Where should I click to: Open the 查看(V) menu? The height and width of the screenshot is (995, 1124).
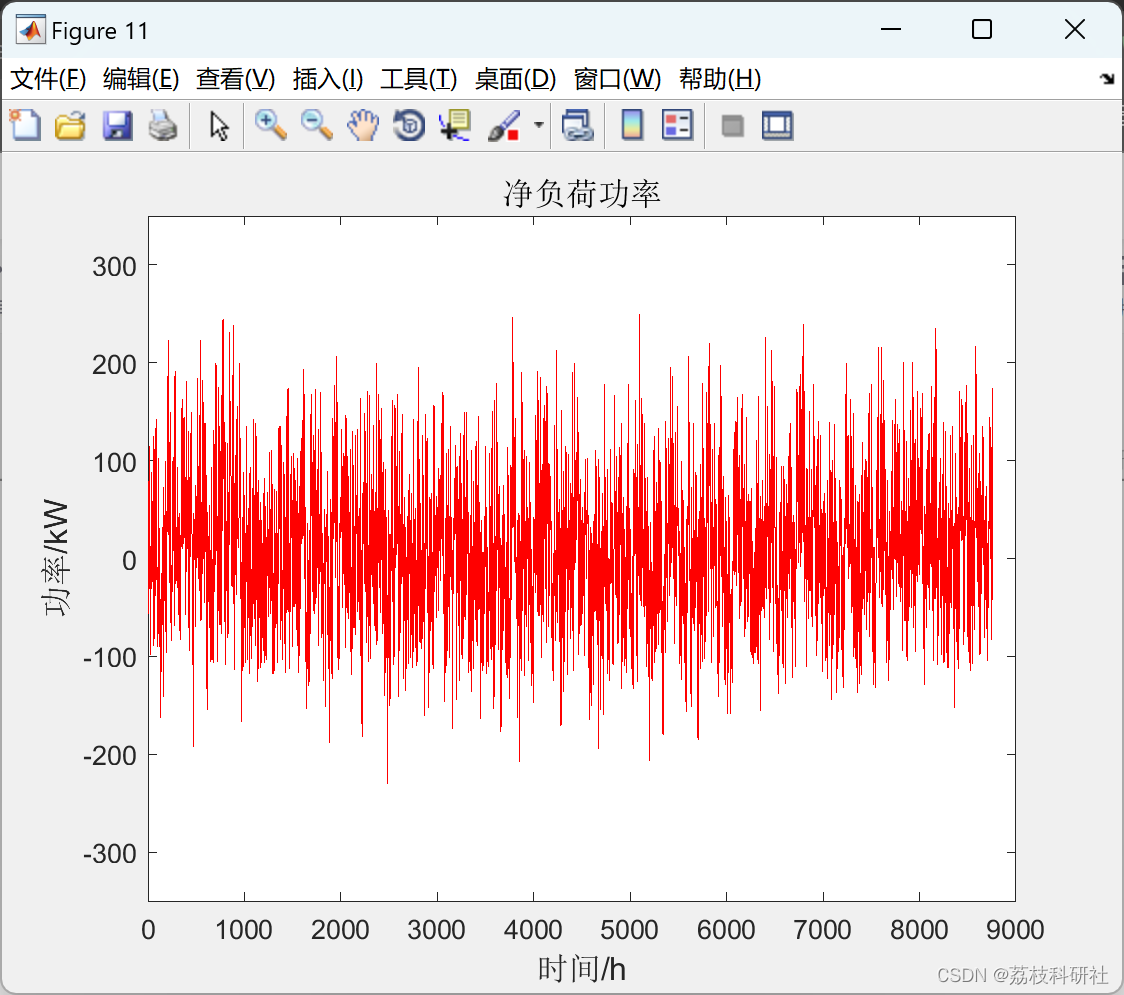click(236, 79)
